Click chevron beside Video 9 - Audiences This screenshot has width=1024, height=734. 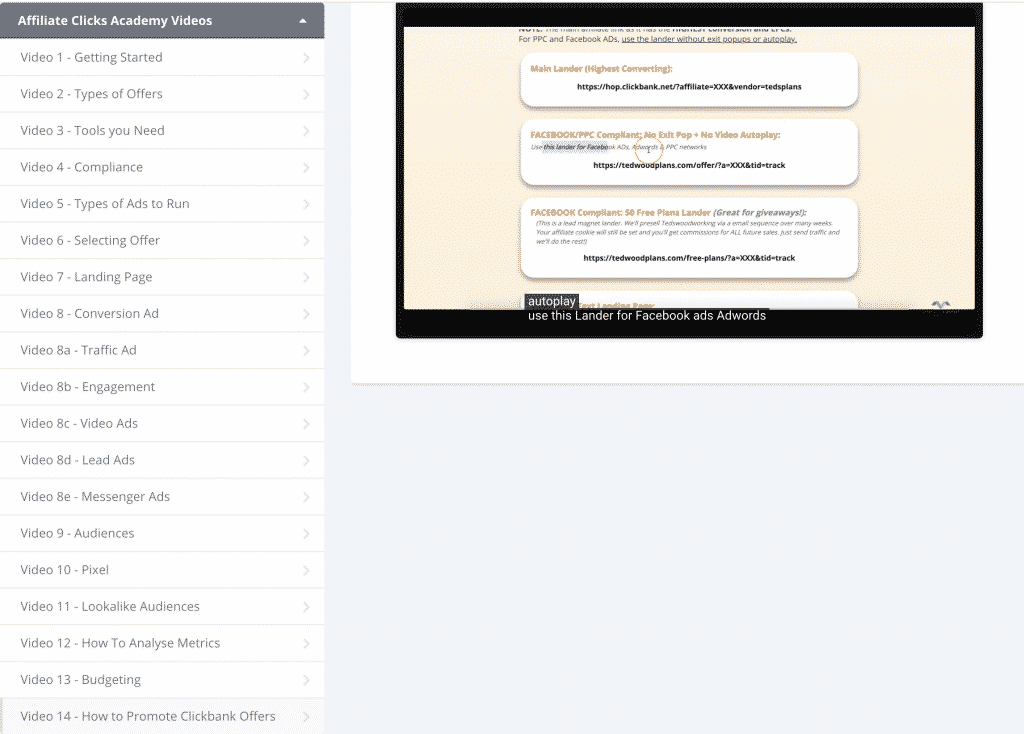pos(306,534)
